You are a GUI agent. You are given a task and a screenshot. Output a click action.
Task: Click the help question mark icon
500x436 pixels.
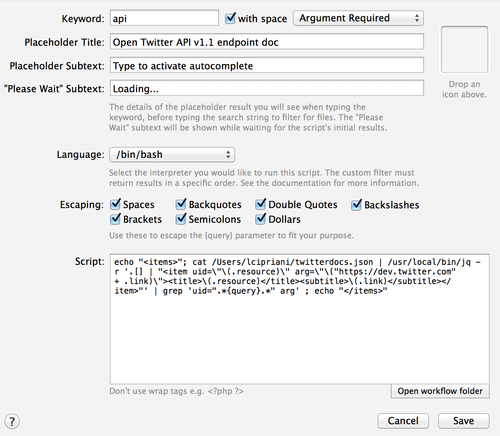[12, 421]
